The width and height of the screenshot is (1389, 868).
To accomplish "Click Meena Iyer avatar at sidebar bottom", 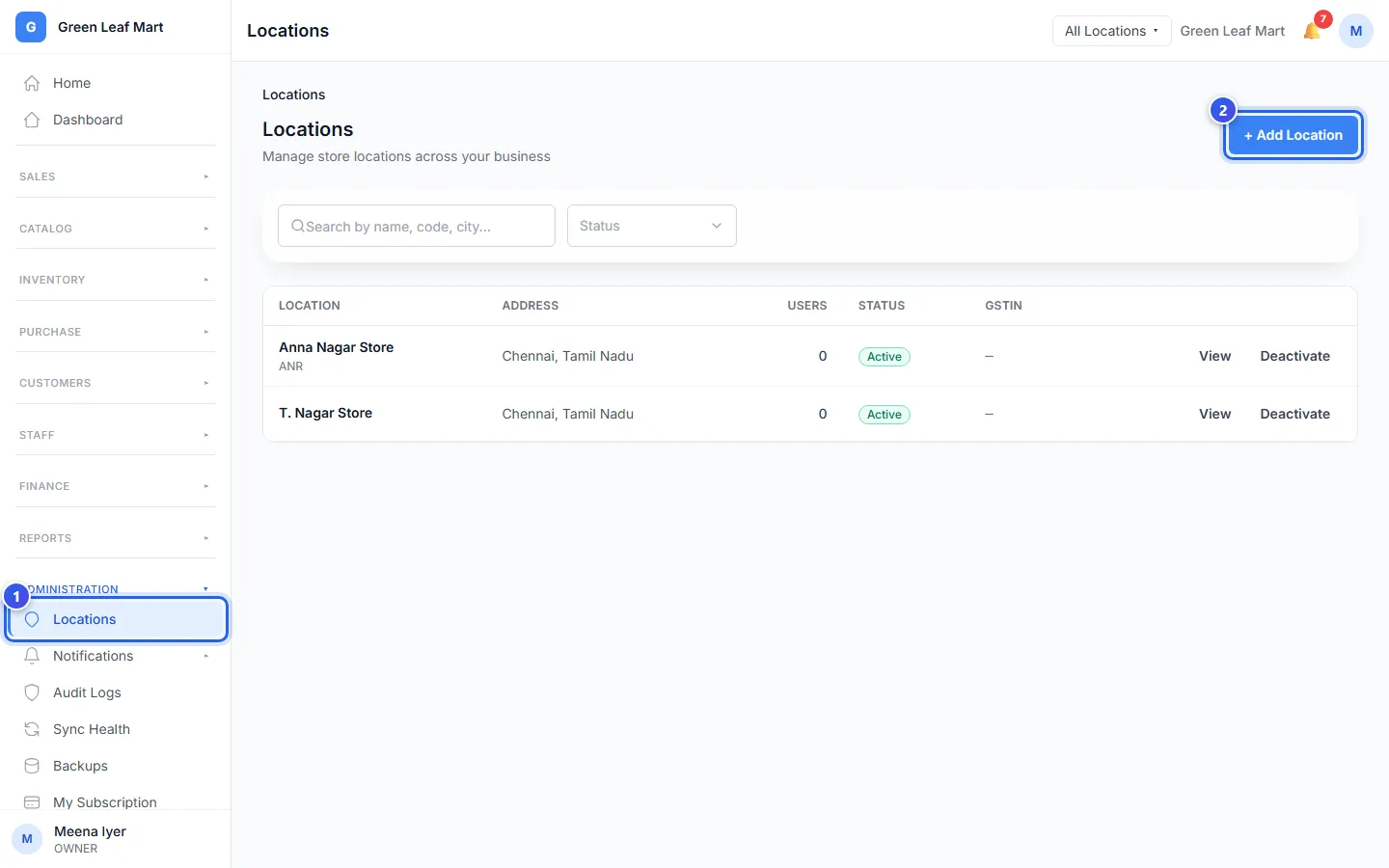I will coord(27,839).
